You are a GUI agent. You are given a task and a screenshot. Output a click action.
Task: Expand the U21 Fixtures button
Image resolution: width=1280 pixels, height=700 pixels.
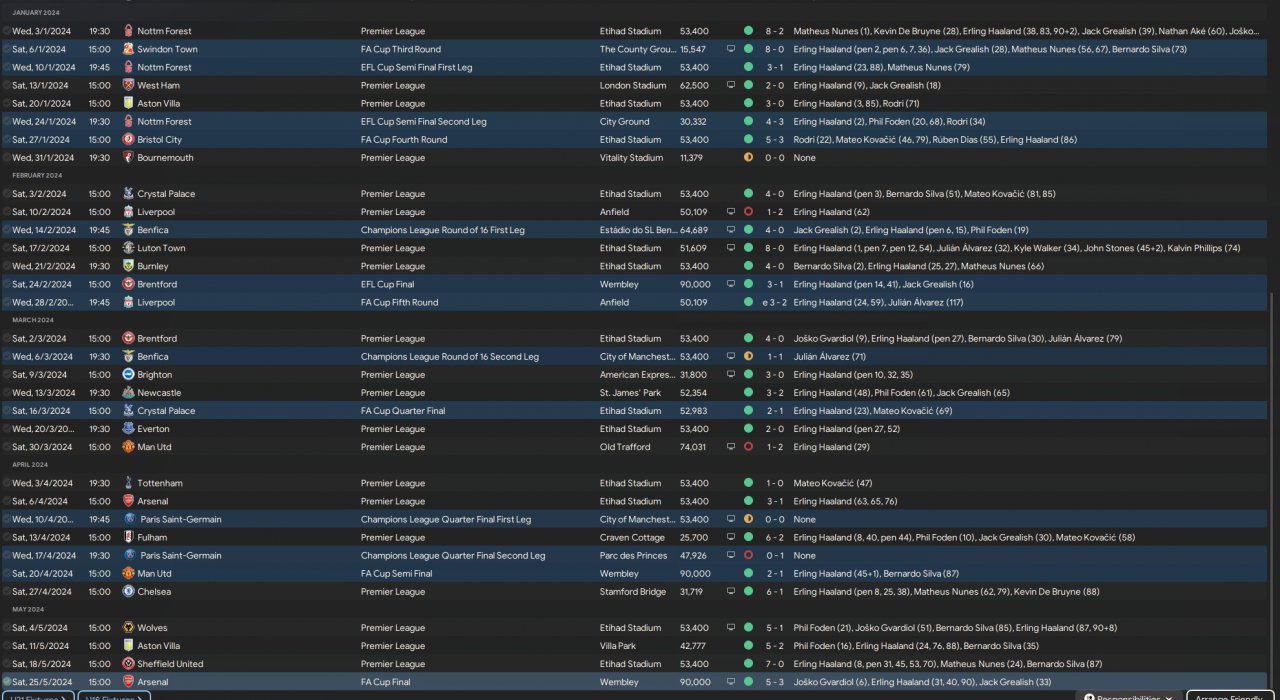coord(36,697)
